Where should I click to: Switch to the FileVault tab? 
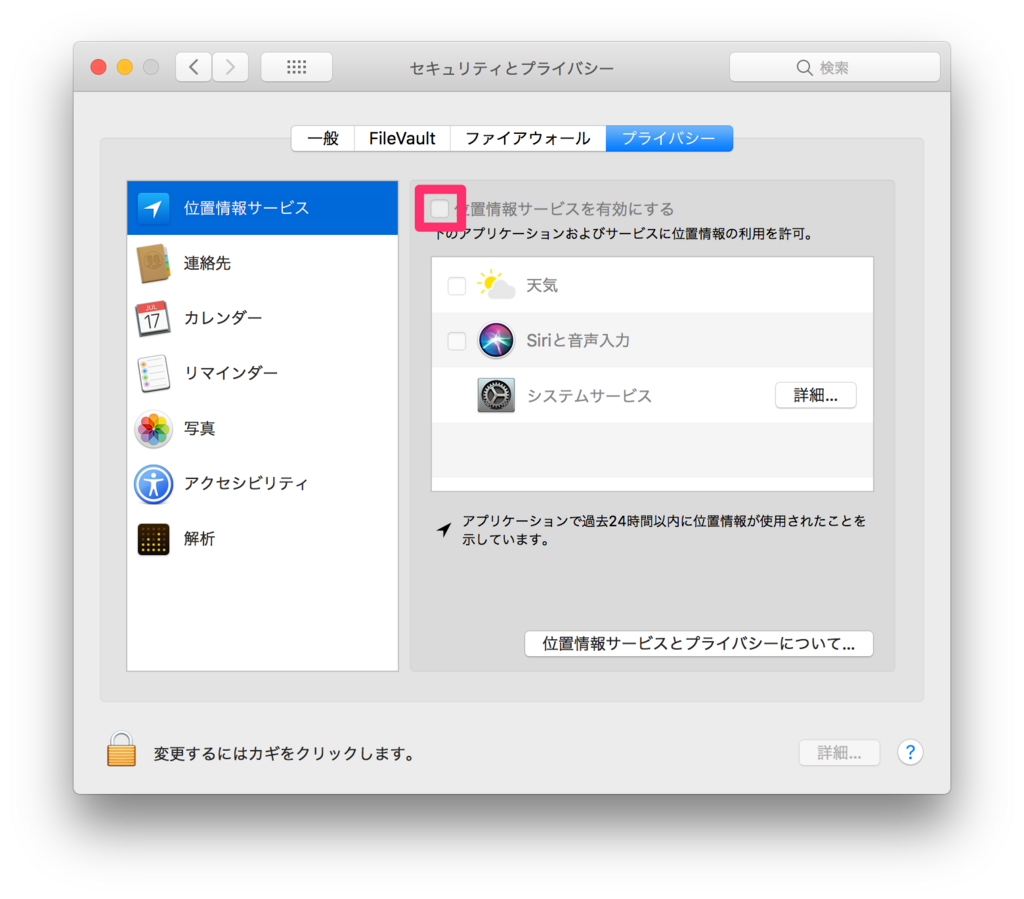click(402, 138)
